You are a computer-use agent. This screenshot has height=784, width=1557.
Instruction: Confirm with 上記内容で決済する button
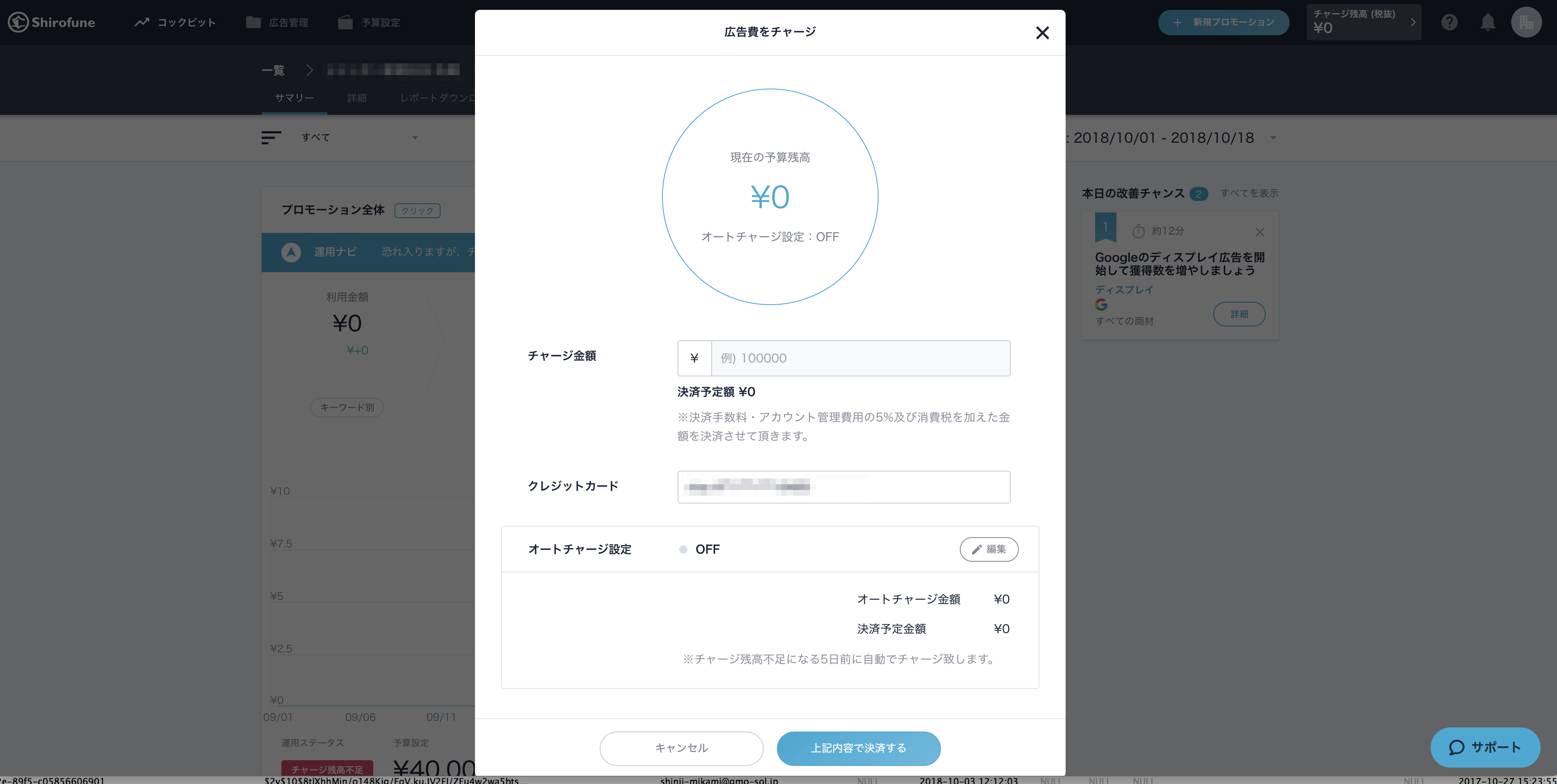pyautogui.click(x=858, y=748)
